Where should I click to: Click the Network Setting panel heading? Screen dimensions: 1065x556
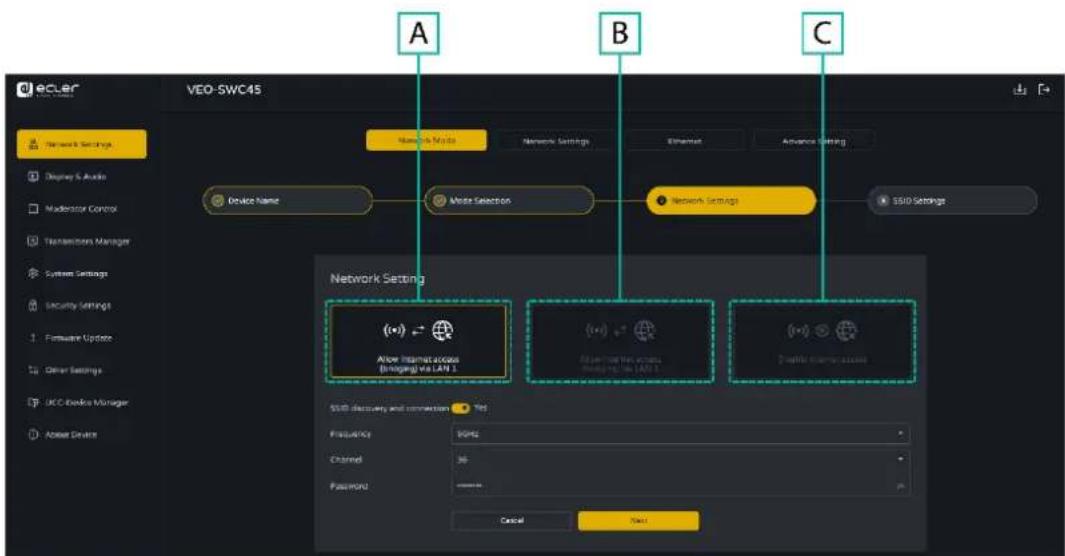click(377, 278)
